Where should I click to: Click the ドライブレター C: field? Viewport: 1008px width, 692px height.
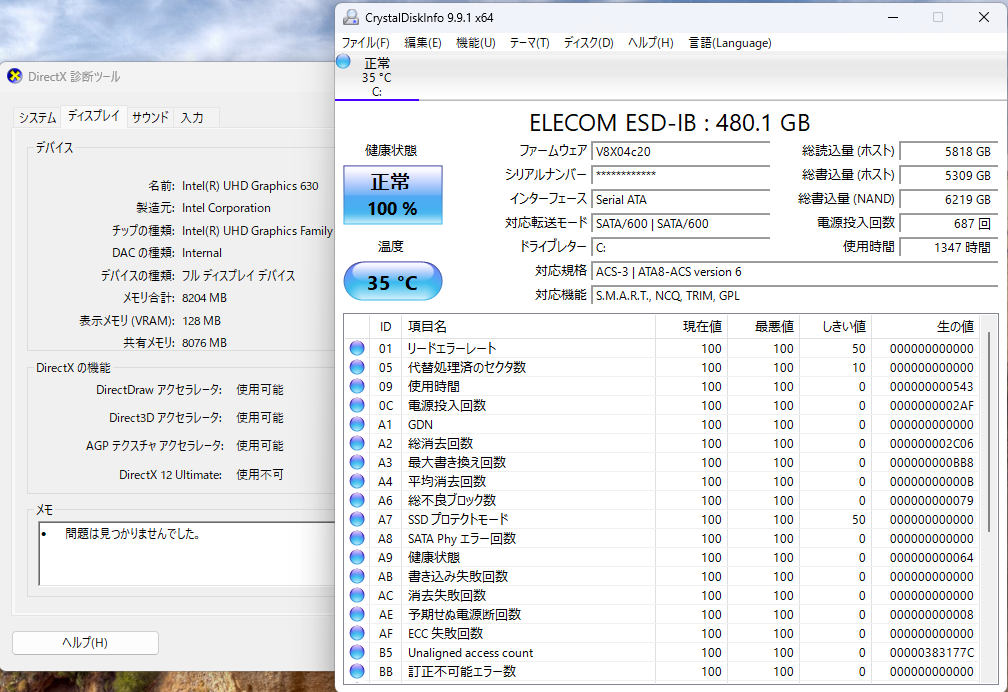pos(680,248)
